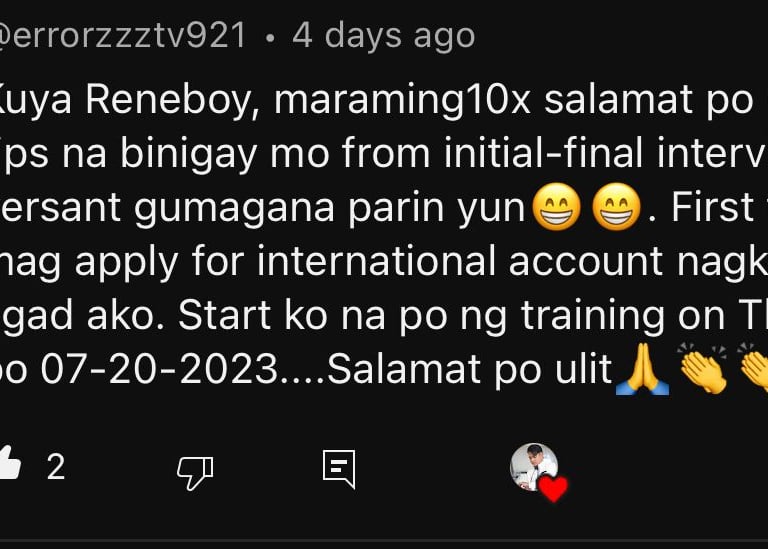This screenshot has width=768, height=549.
Task: Click the first grinning face emoji
Action: [x=556, y=207]
